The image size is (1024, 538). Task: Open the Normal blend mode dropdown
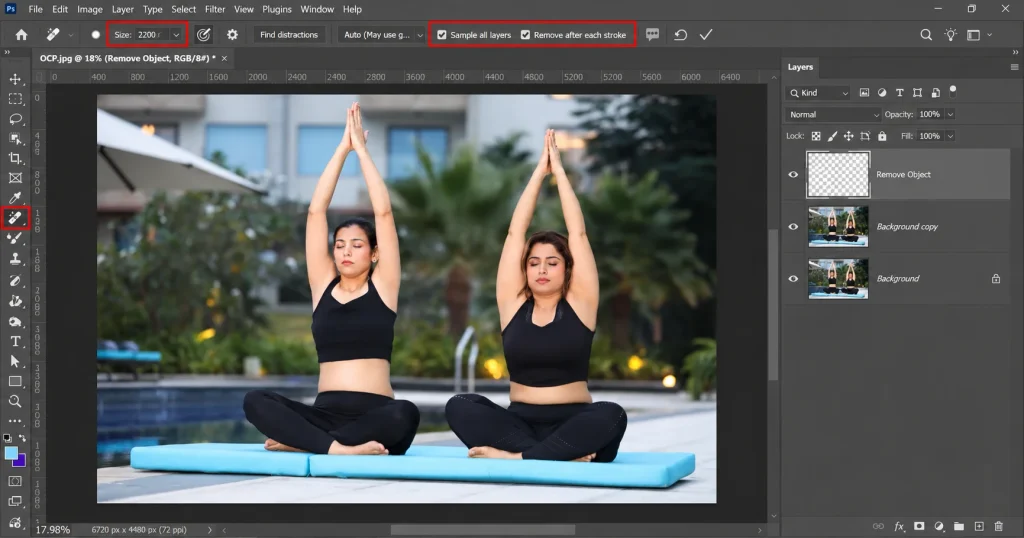tap(833, 114)
